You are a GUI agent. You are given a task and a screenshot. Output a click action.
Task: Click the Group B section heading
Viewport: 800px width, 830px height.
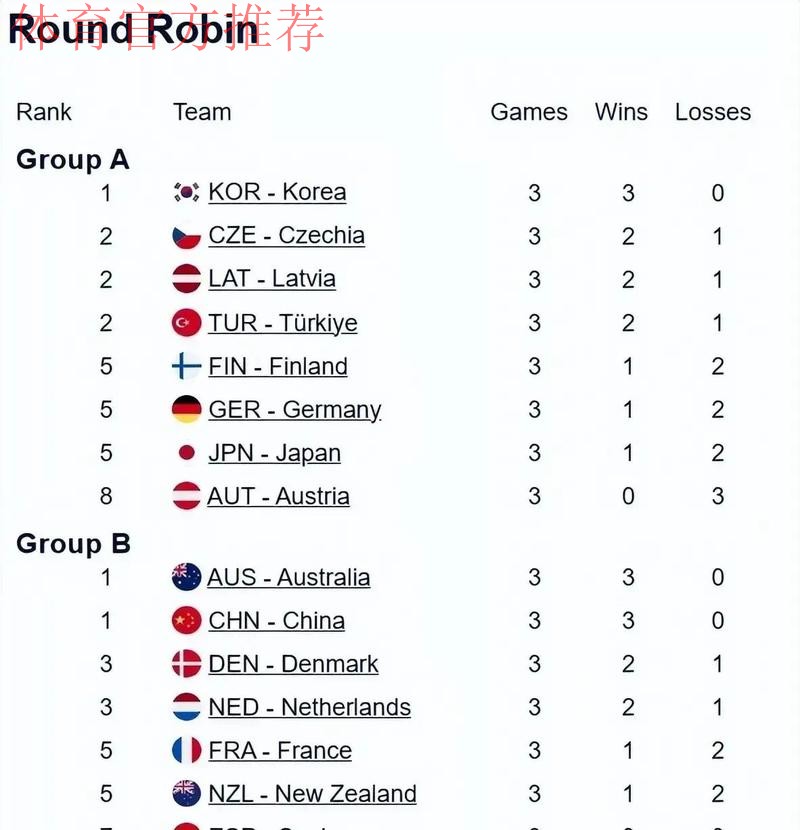[x=74, y=544]
